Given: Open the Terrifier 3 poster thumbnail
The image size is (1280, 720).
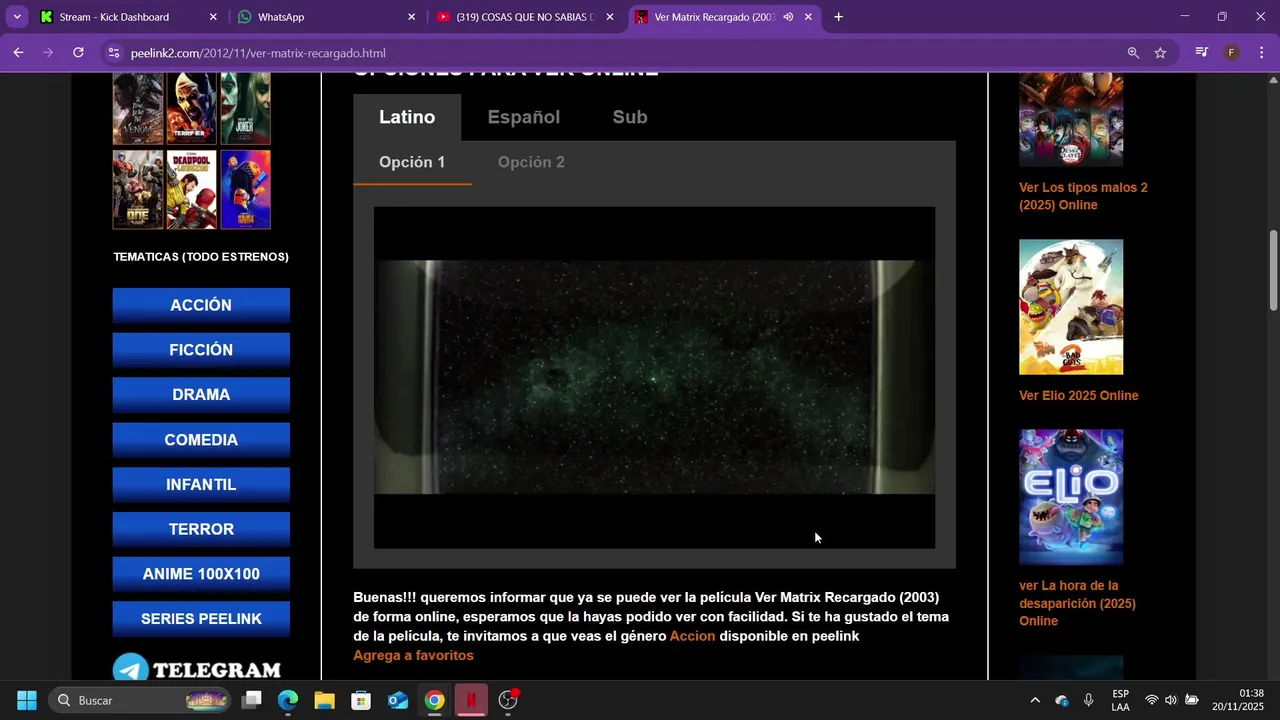Looking at the screenshot, I should click(x=191, y=108).
